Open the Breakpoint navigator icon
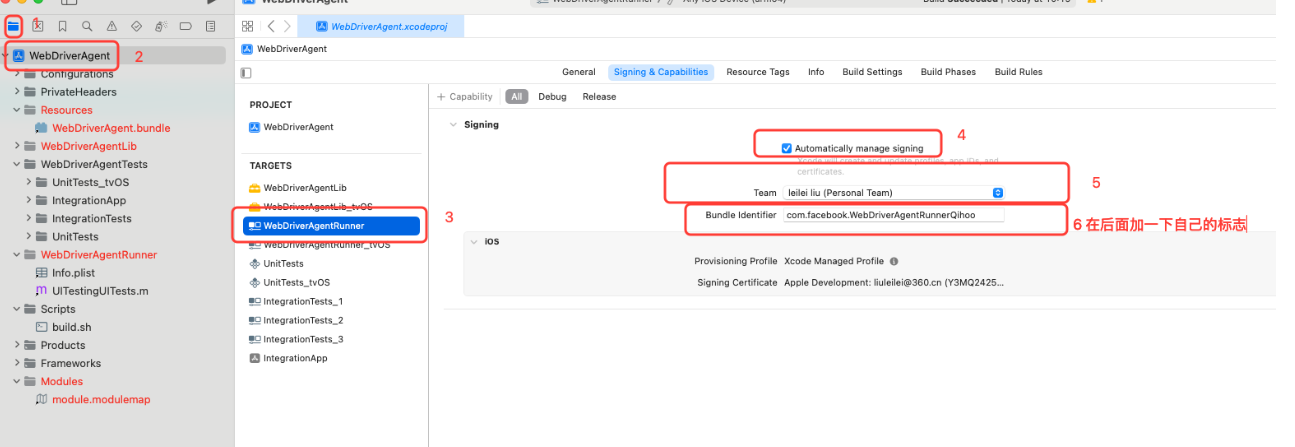This screenshot has width=1295, height=447. pyautogui.click(x=185, y=26)
